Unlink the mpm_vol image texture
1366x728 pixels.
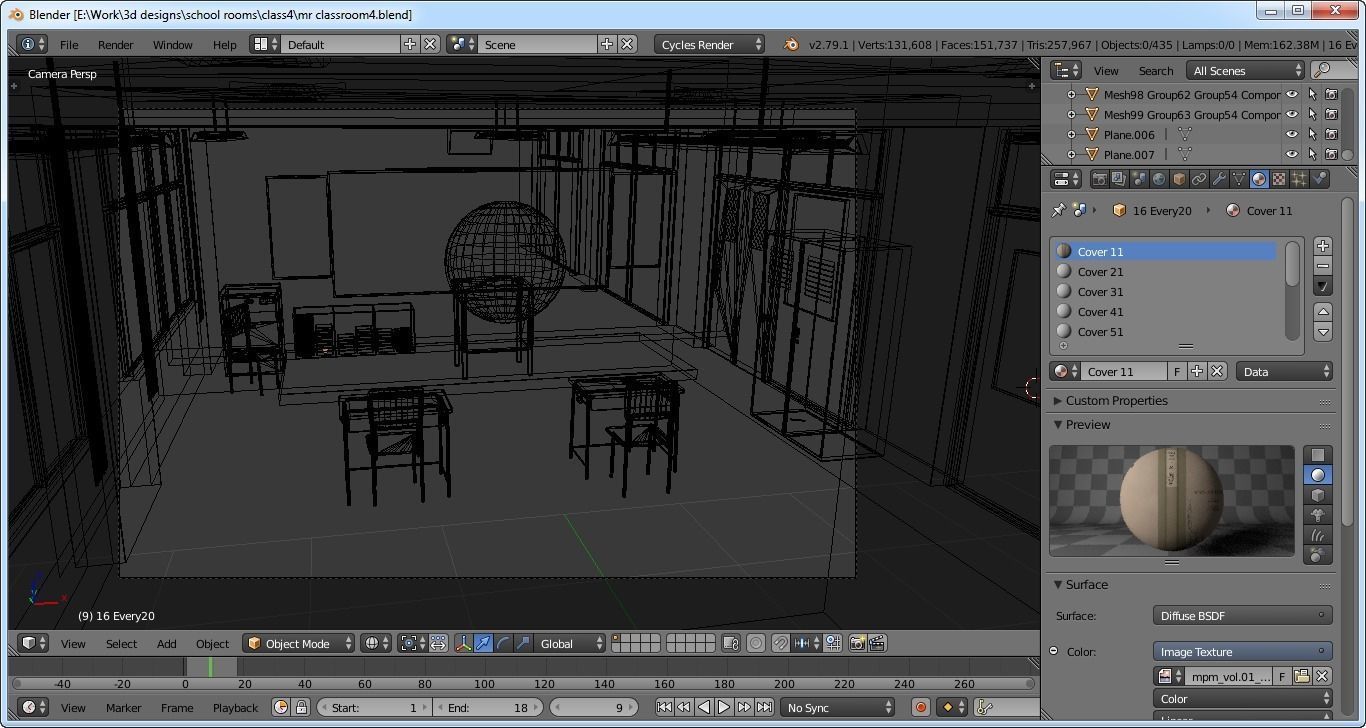[1322, 676]
